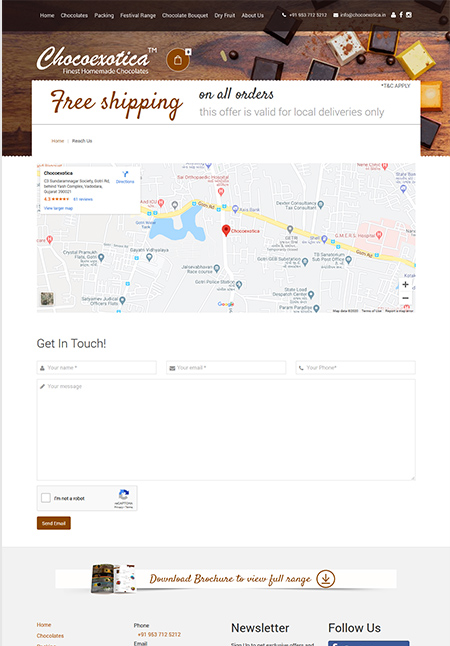Image resolution: width=450 pixels, height=646 pixels.
Task: Click the Instagram icon in header
Action: pos(408,15)
